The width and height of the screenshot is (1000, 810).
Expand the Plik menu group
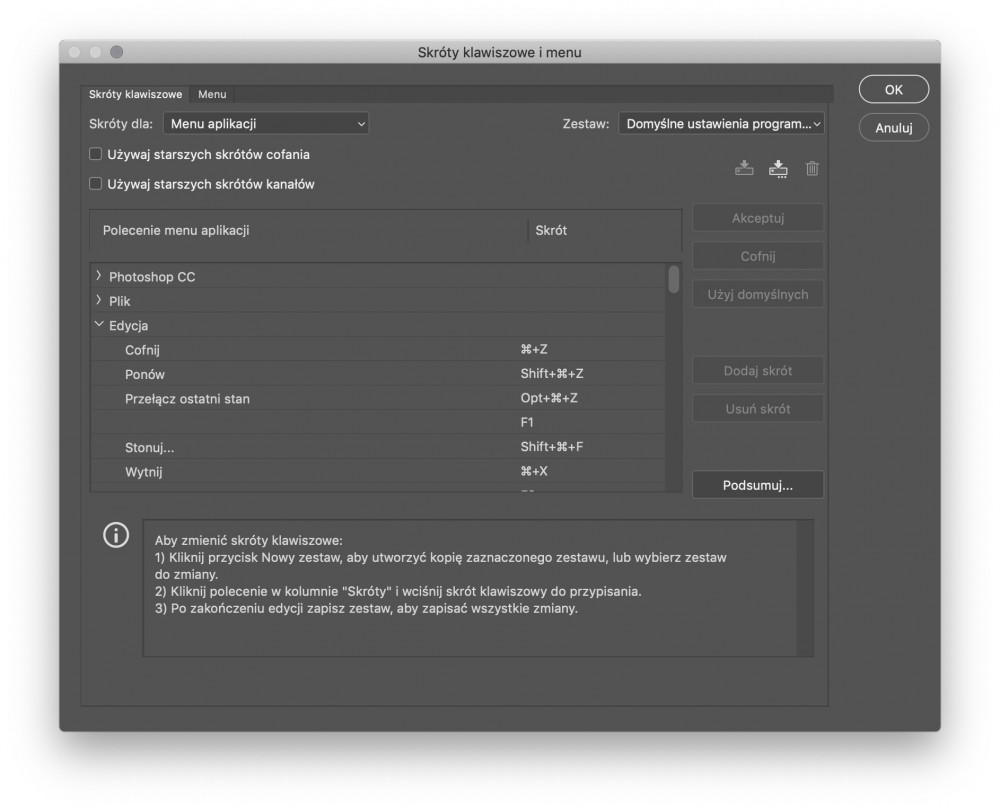(99, 300)
